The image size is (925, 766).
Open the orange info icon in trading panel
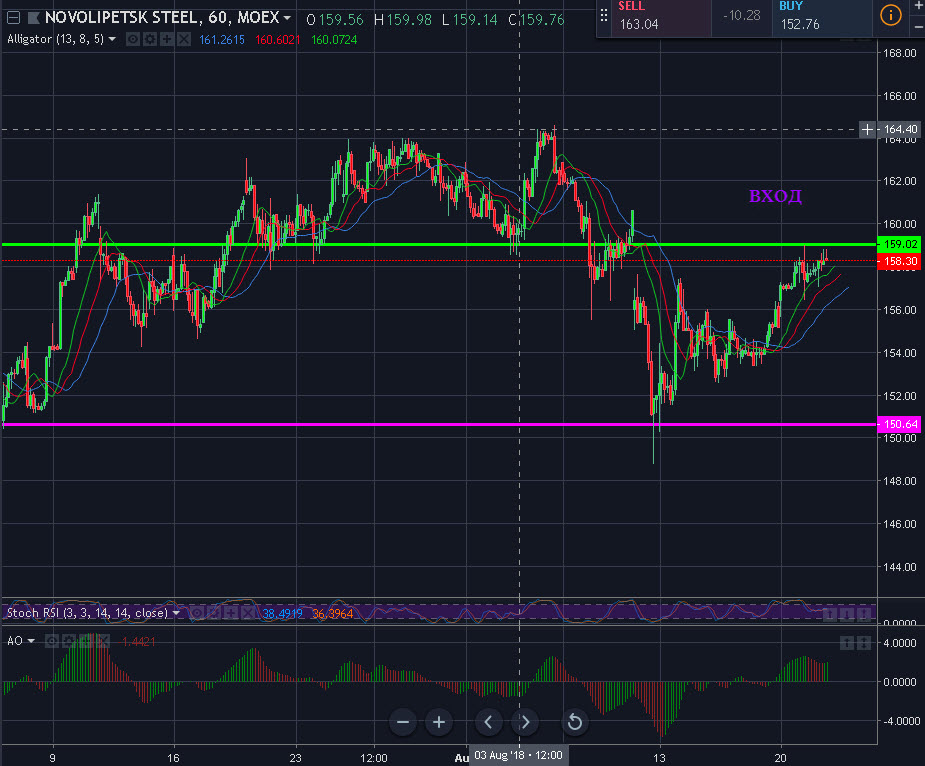[x=890, y=15]
